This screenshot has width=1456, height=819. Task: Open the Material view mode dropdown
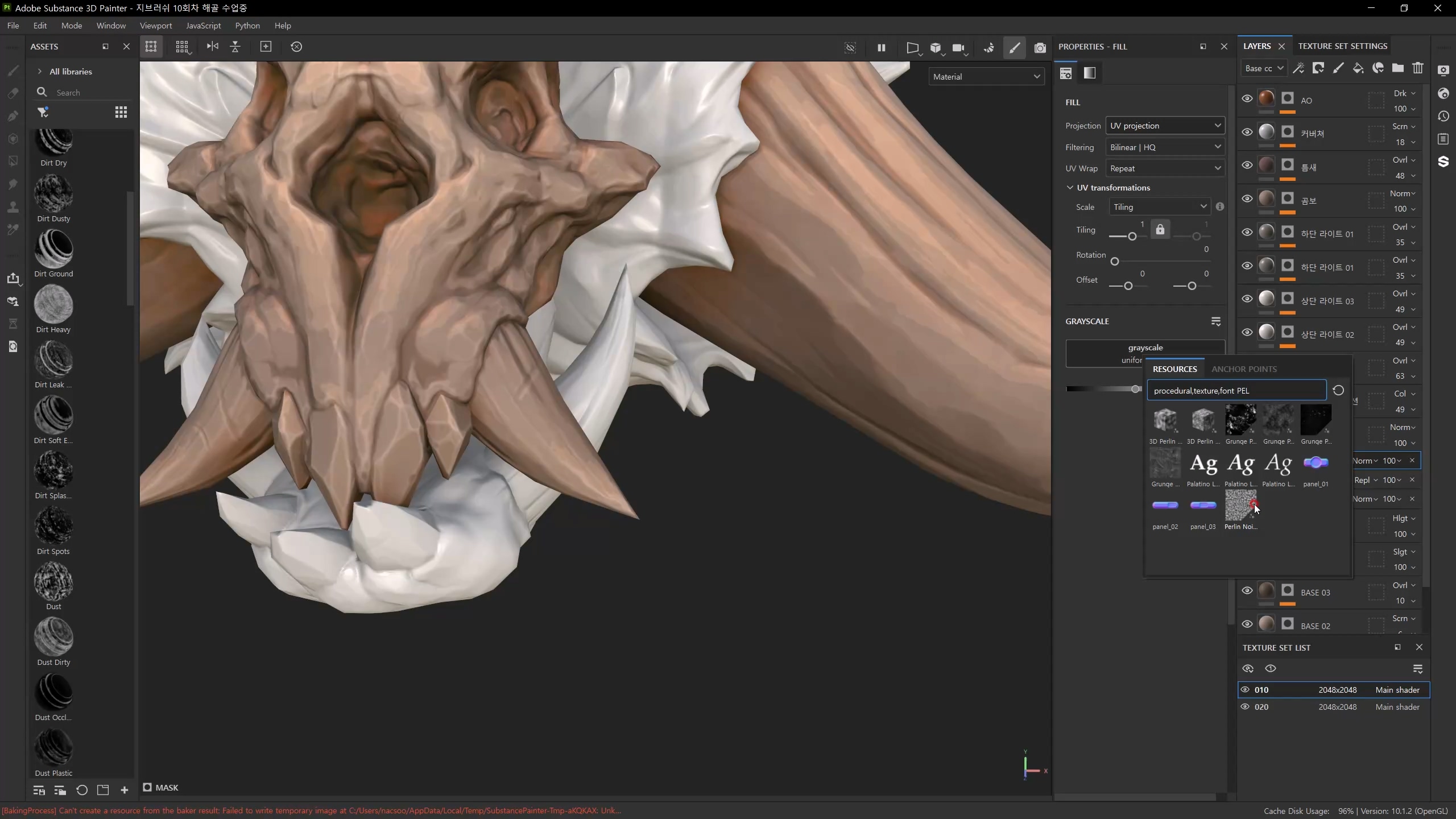pyautogui.click(x=986, y=77)
